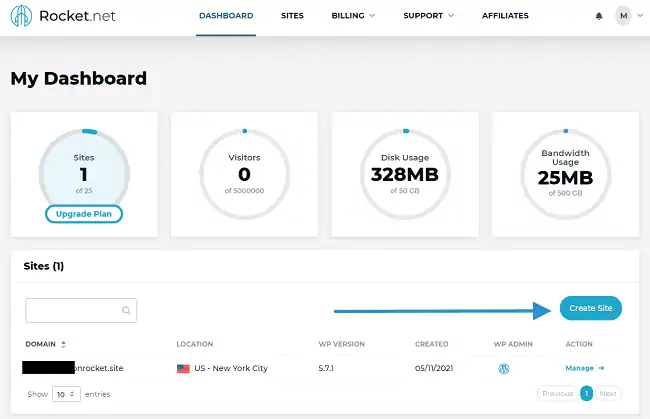Click the Bandwidth Usage 25MB gauge
Viewport: 650px width, 419px height.
point(565,174)
